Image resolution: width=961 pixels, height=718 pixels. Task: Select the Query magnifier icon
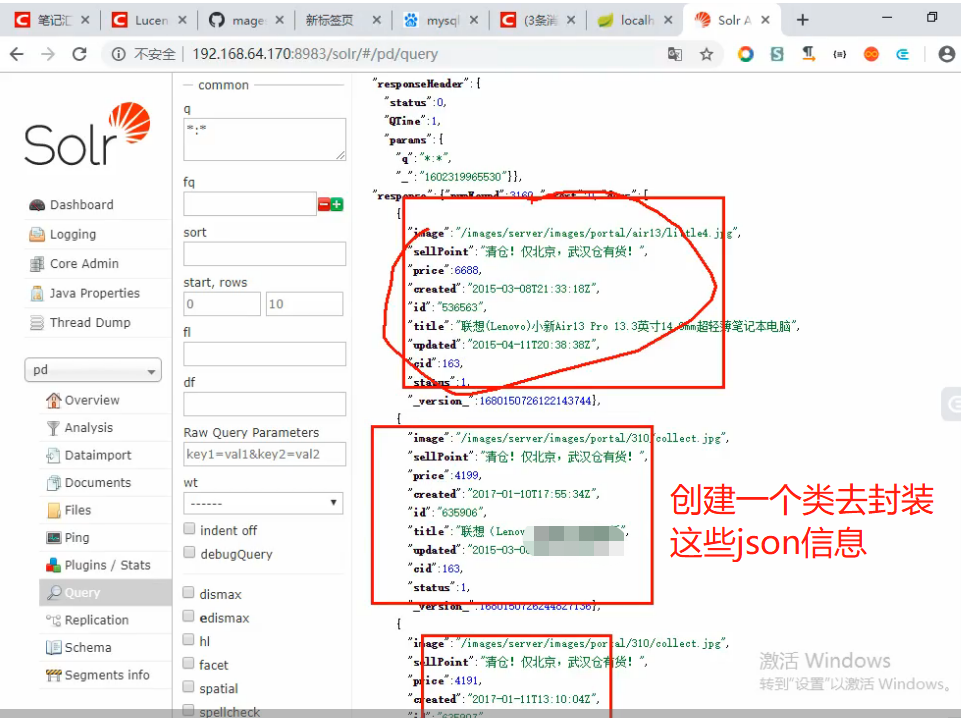click(54, 592)
